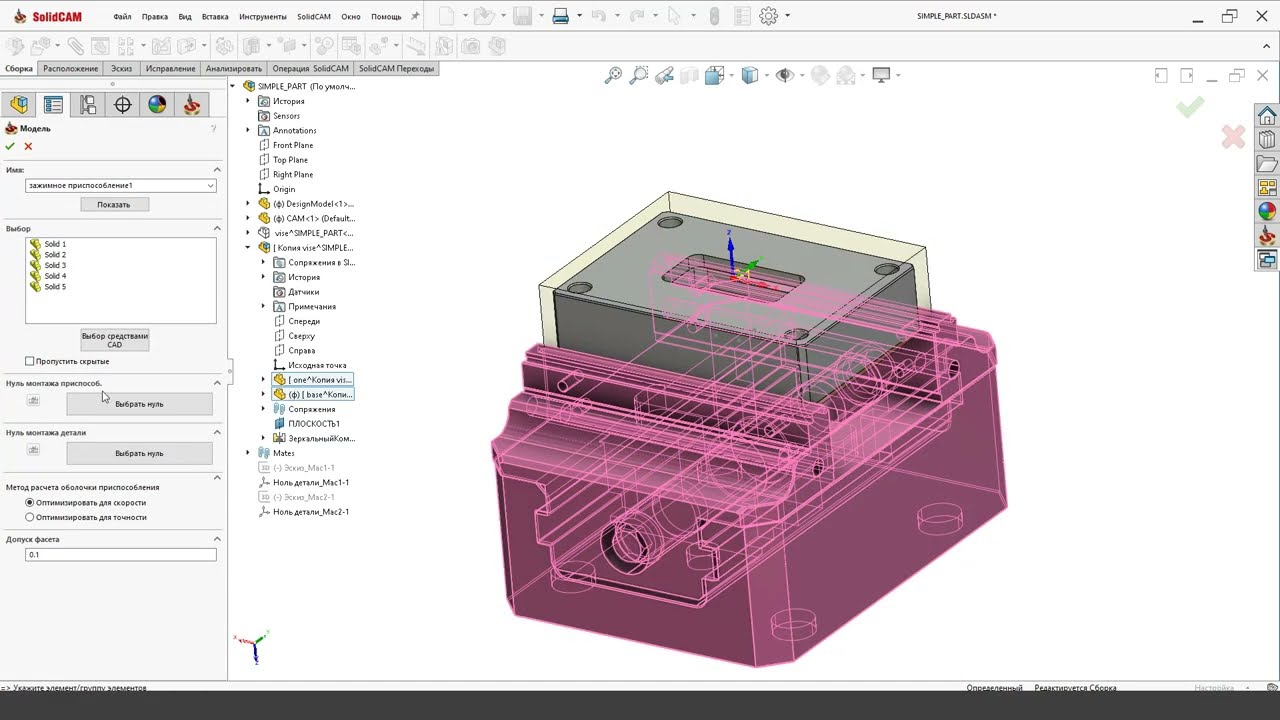Click the Zoom to Area icon
1280x720 pixels.
pyautogui.click(x=638, y=76)
